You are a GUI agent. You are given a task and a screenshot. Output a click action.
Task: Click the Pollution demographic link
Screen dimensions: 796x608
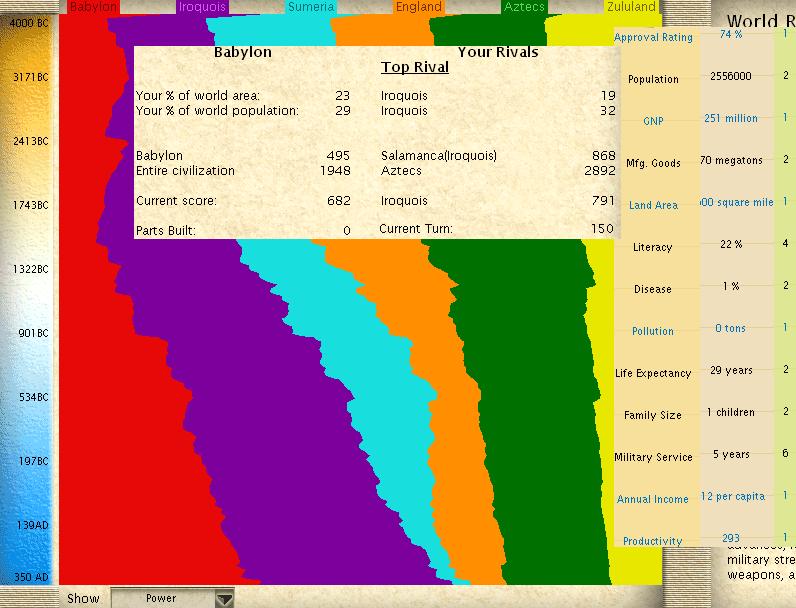653,331
